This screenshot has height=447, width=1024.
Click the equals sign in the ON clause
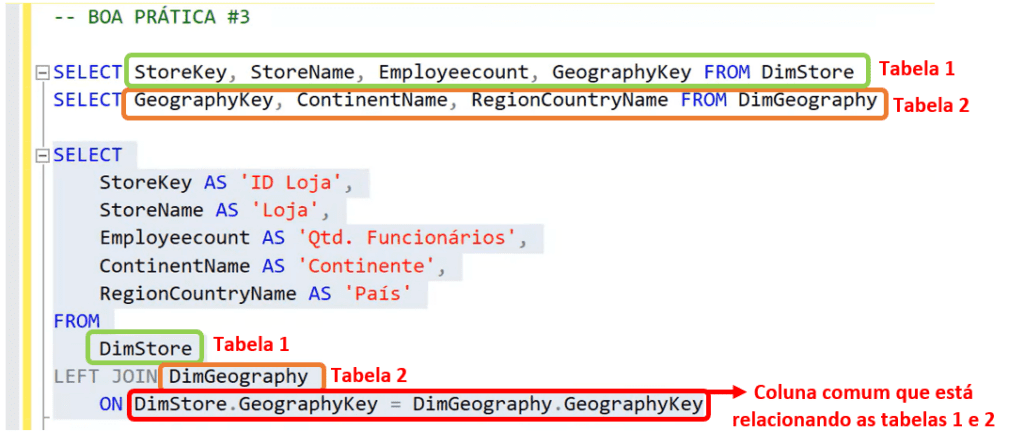(395, 405)
